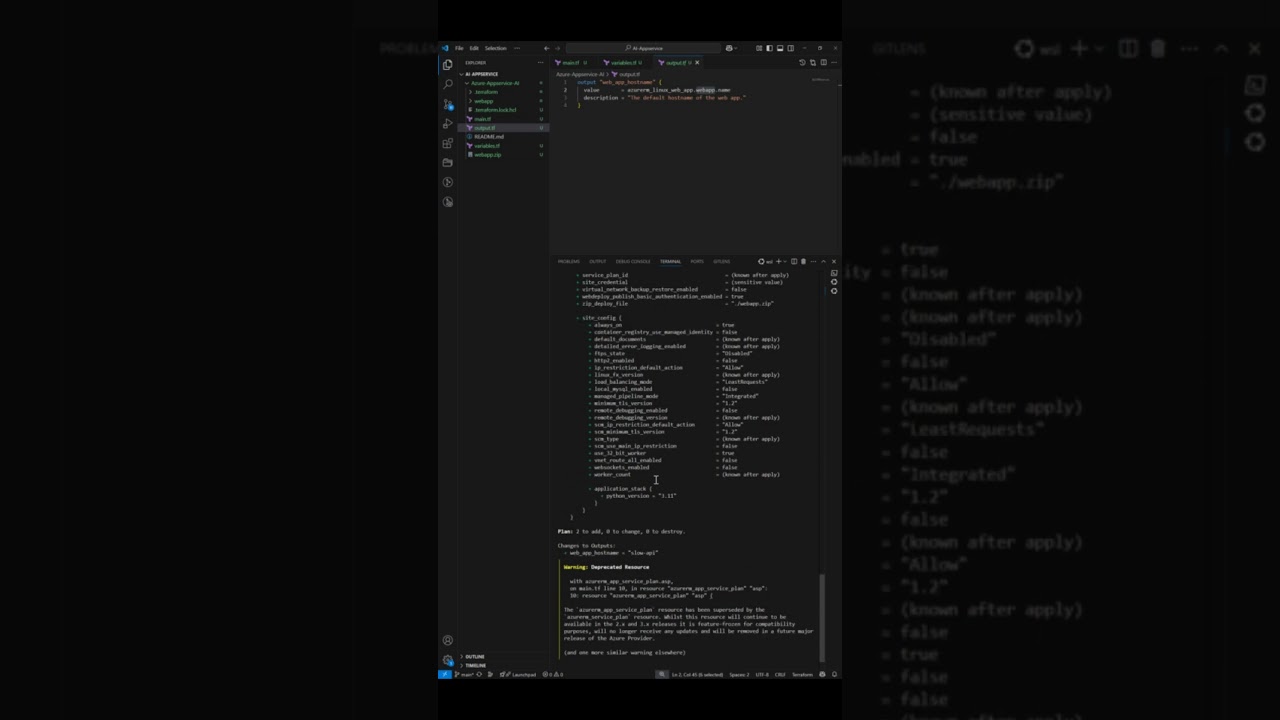This screenshot has width=1280, height=720.
Task: Open the overflow menu ellipsis
Action: (517, 48)
